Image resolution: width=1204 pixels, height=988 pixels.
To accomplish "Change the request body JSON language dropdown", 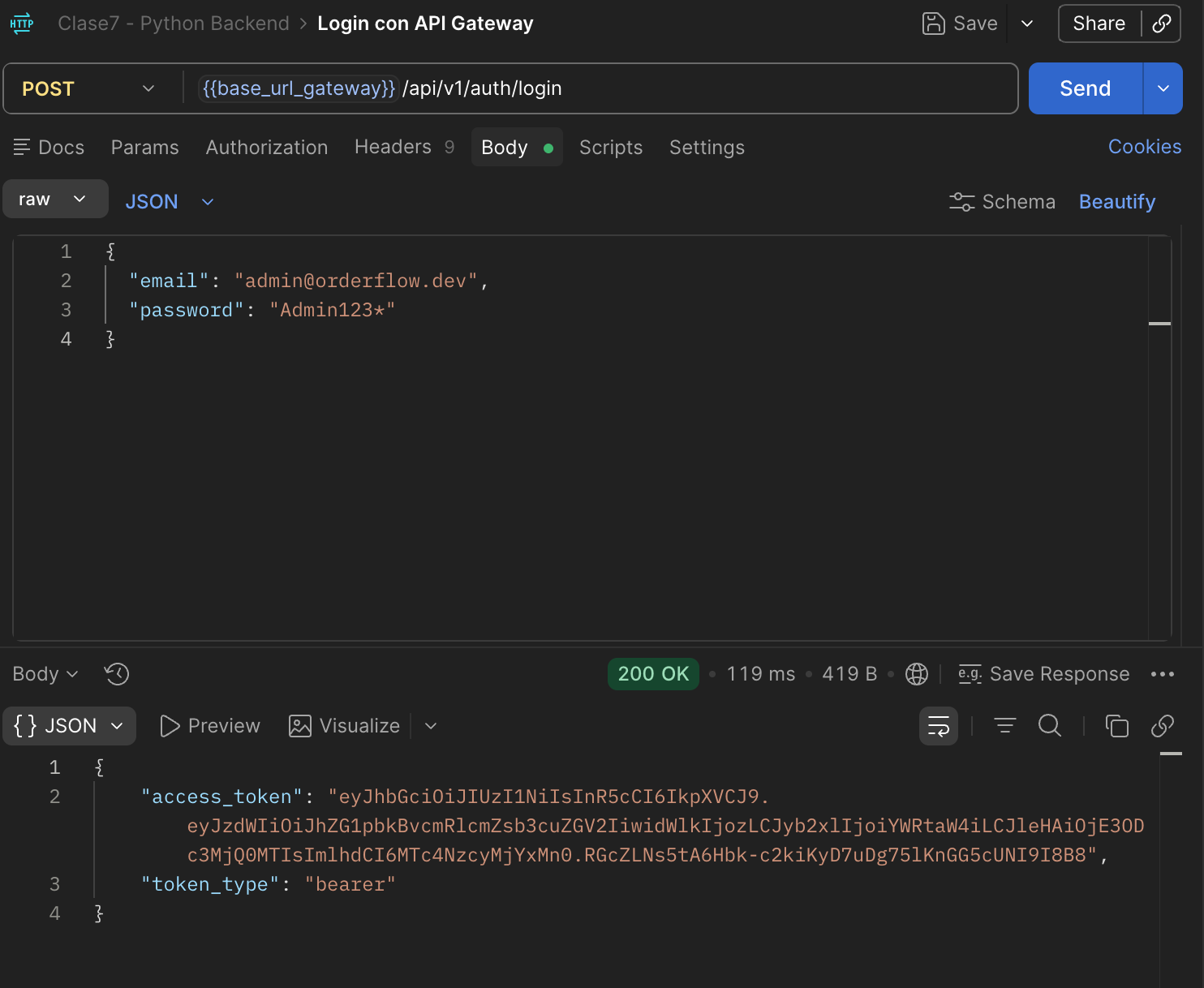I will coord(170,202).
